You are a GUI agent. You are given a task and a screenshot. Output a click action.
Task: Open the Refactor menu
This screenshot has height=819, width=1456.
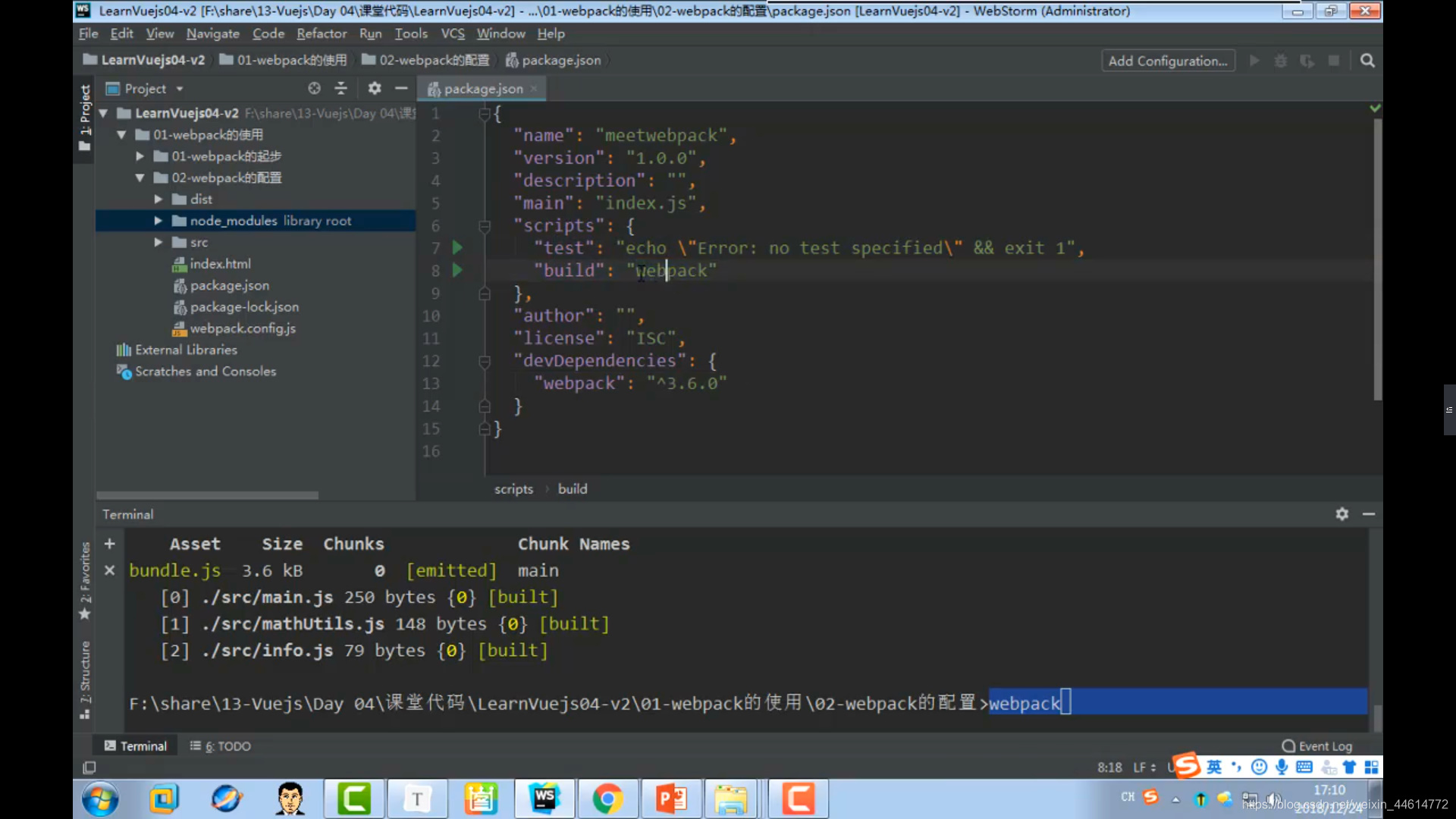[x=322, y=33]
